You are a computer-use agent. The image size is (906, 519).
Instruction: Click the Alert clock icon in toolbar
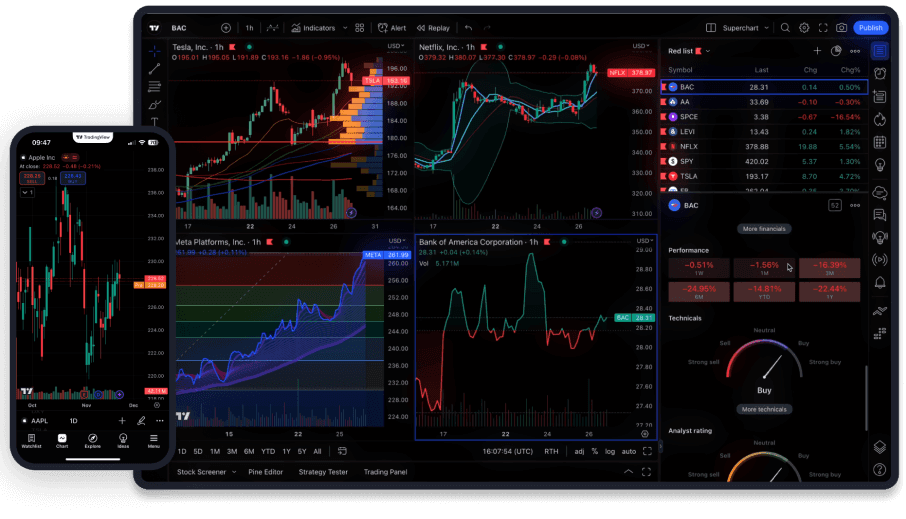point(384,28)
